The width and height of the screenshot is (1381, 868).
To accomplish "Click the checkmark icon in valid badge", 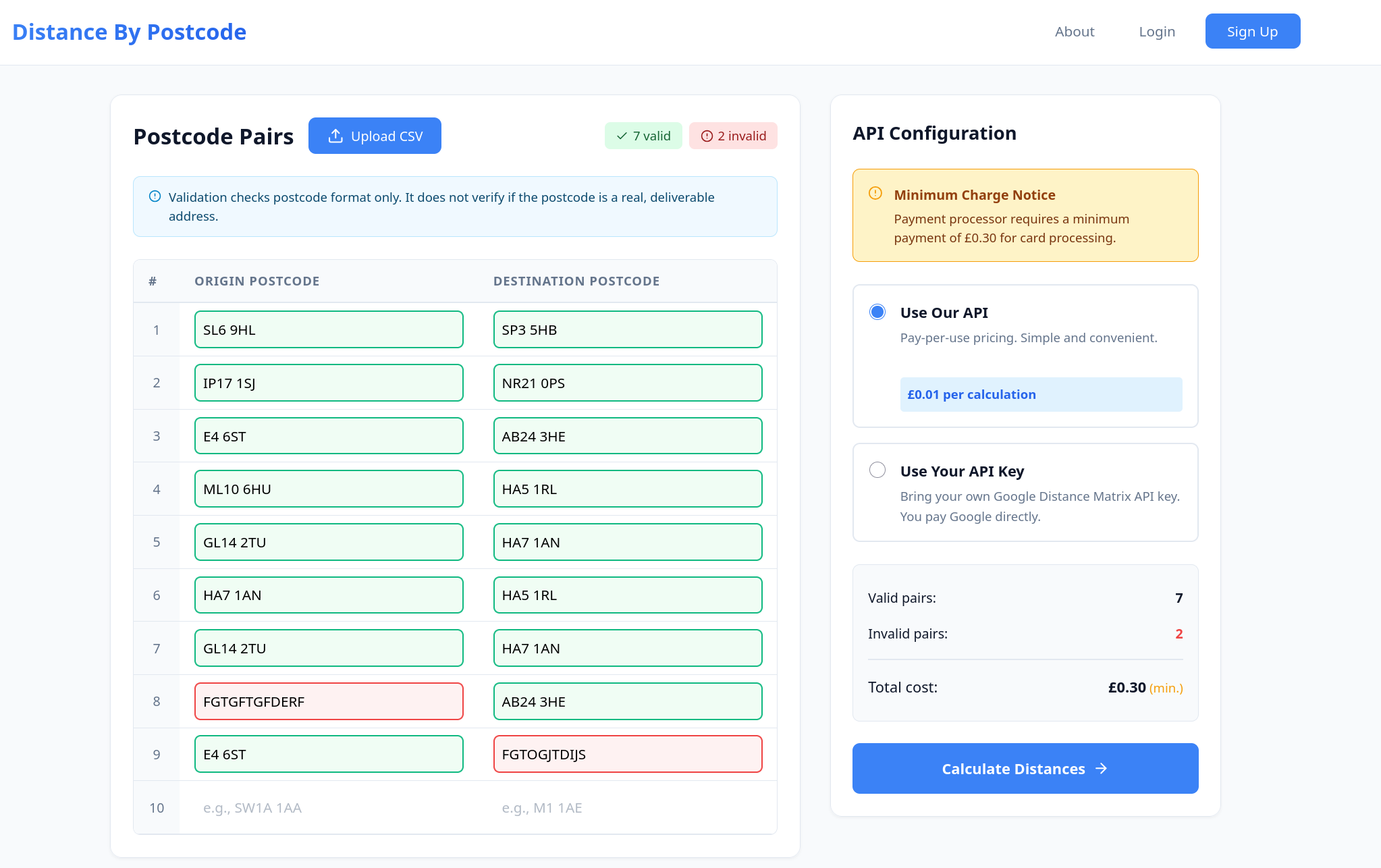I will click(622, 136).
